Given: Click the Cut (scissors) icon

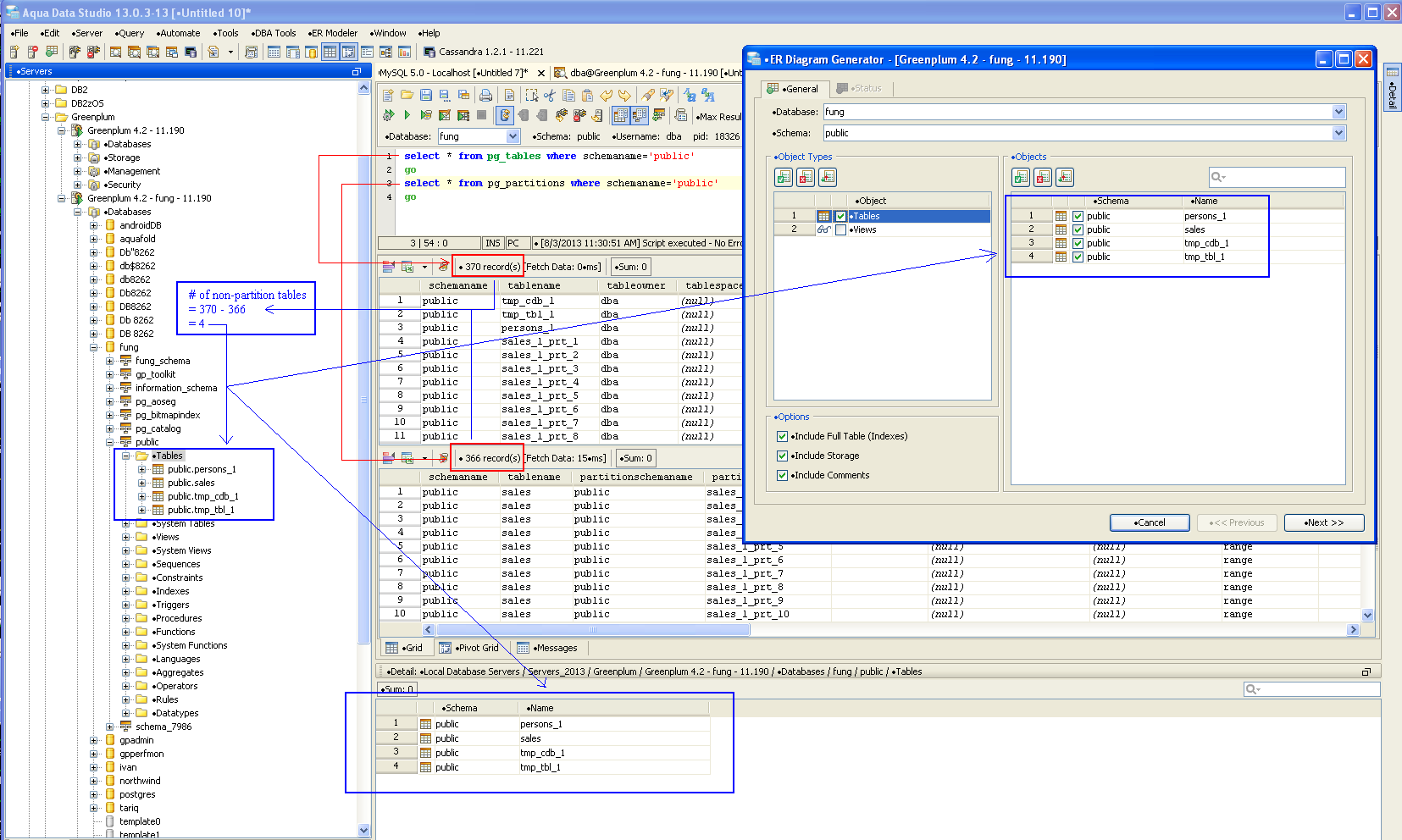Looking at the screenshot, I should (x=550, y=95).
